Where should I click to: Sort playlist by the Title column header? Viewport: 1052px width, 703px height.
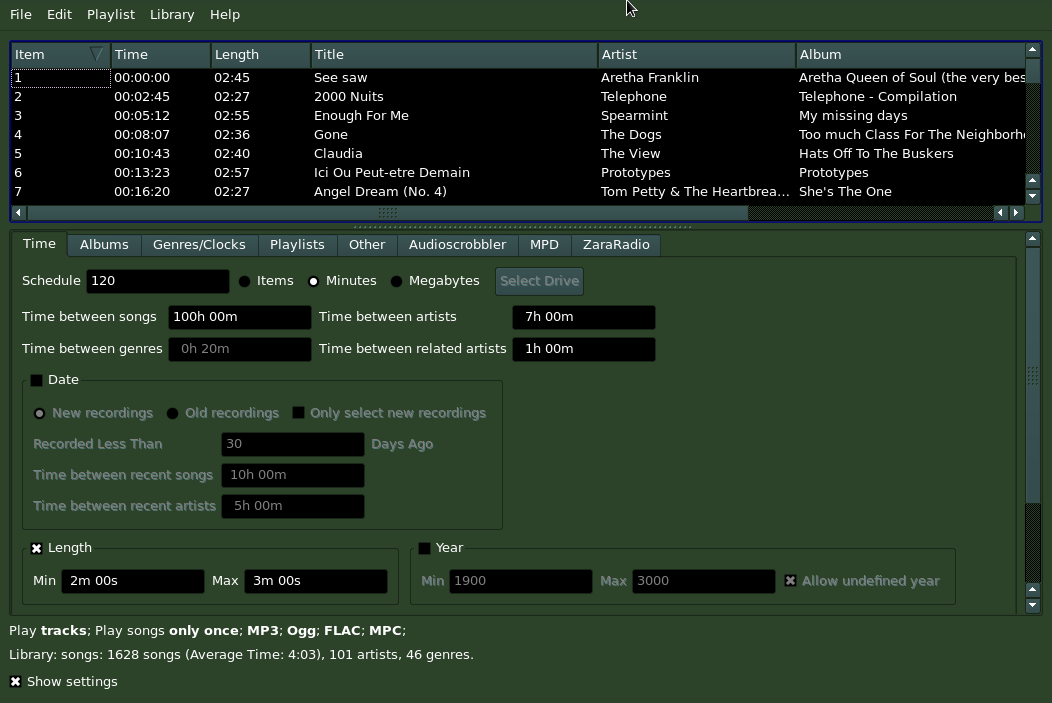(454, 54)
